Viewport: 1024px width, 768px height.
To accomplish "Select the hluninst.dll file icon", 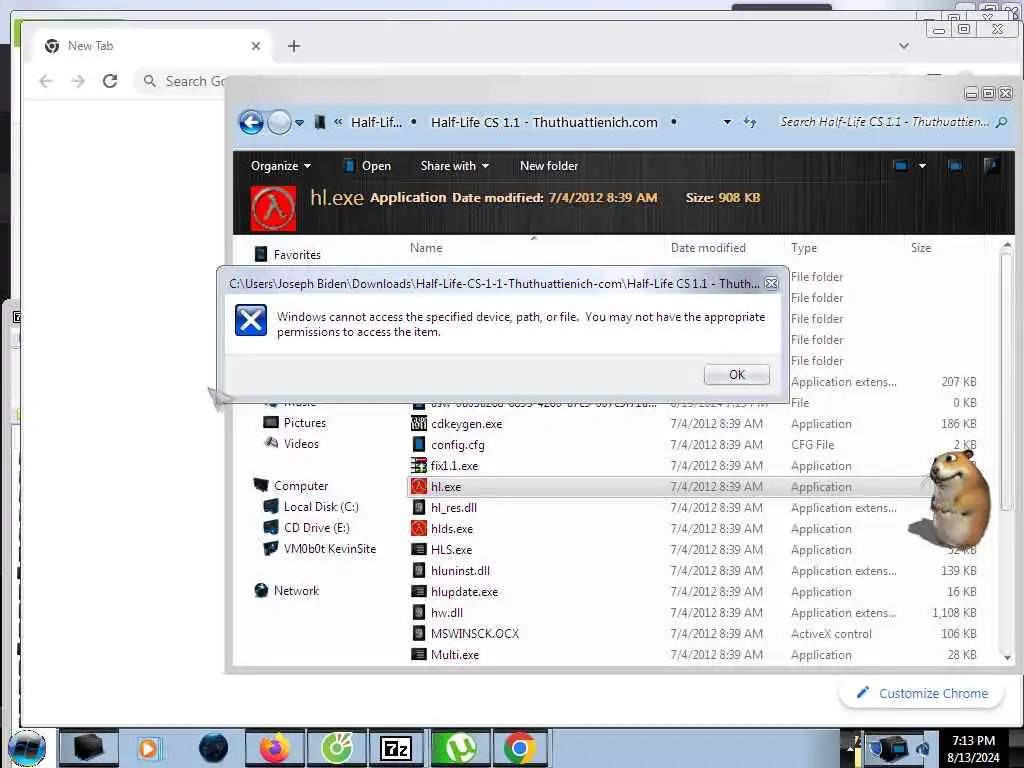I will pyautogui.click(x=419, y=570).
